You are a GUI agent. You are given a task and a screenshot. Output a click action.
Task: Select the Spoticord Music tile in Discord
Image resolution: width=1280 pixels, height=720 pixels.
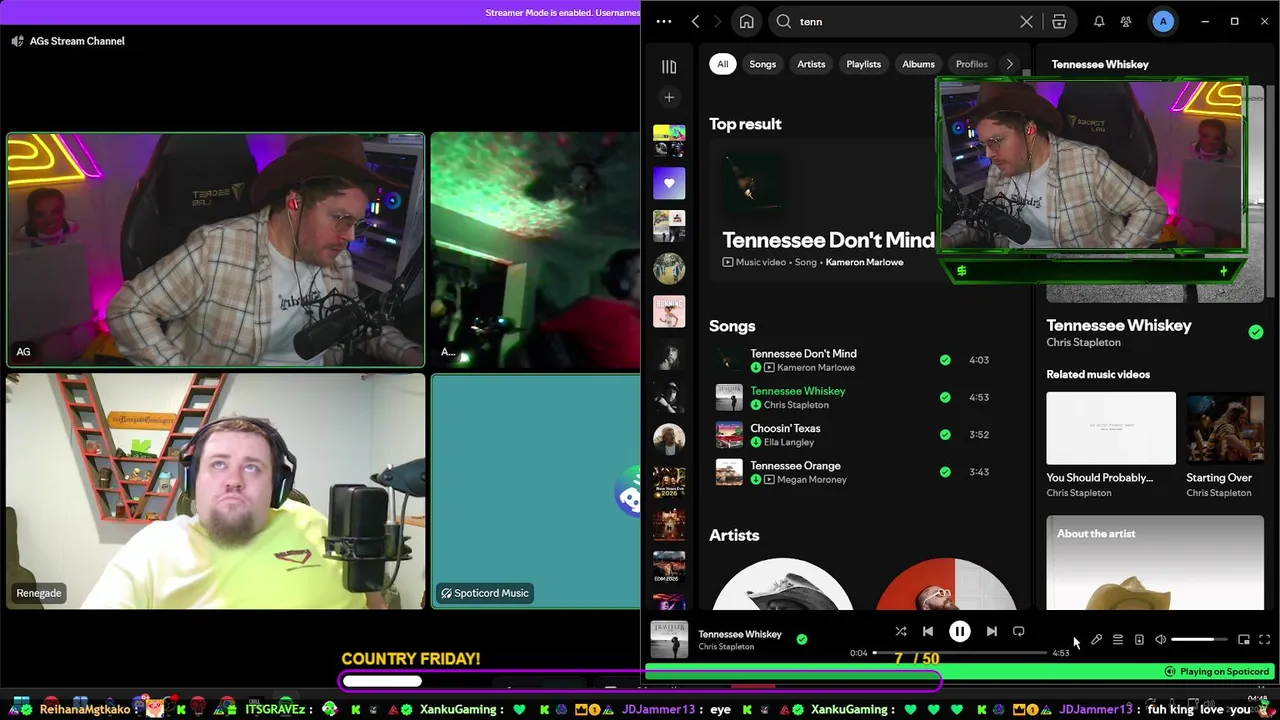(536, 491)
